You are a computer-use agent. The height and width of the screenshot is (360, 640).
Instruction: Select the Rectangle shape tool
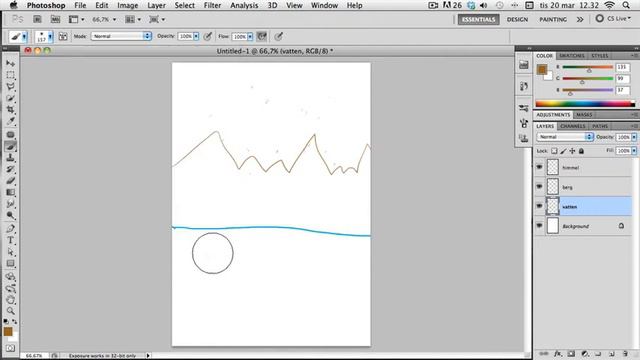coord(11,263)
